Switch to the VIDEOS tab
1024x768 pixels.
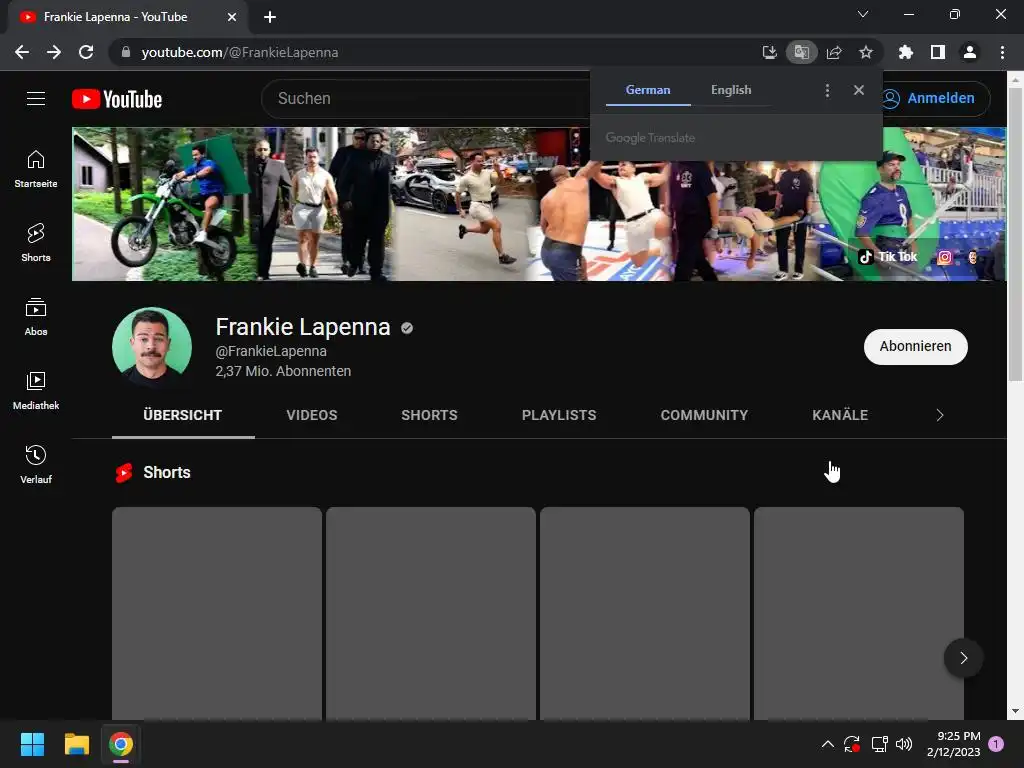pos(312,415)
